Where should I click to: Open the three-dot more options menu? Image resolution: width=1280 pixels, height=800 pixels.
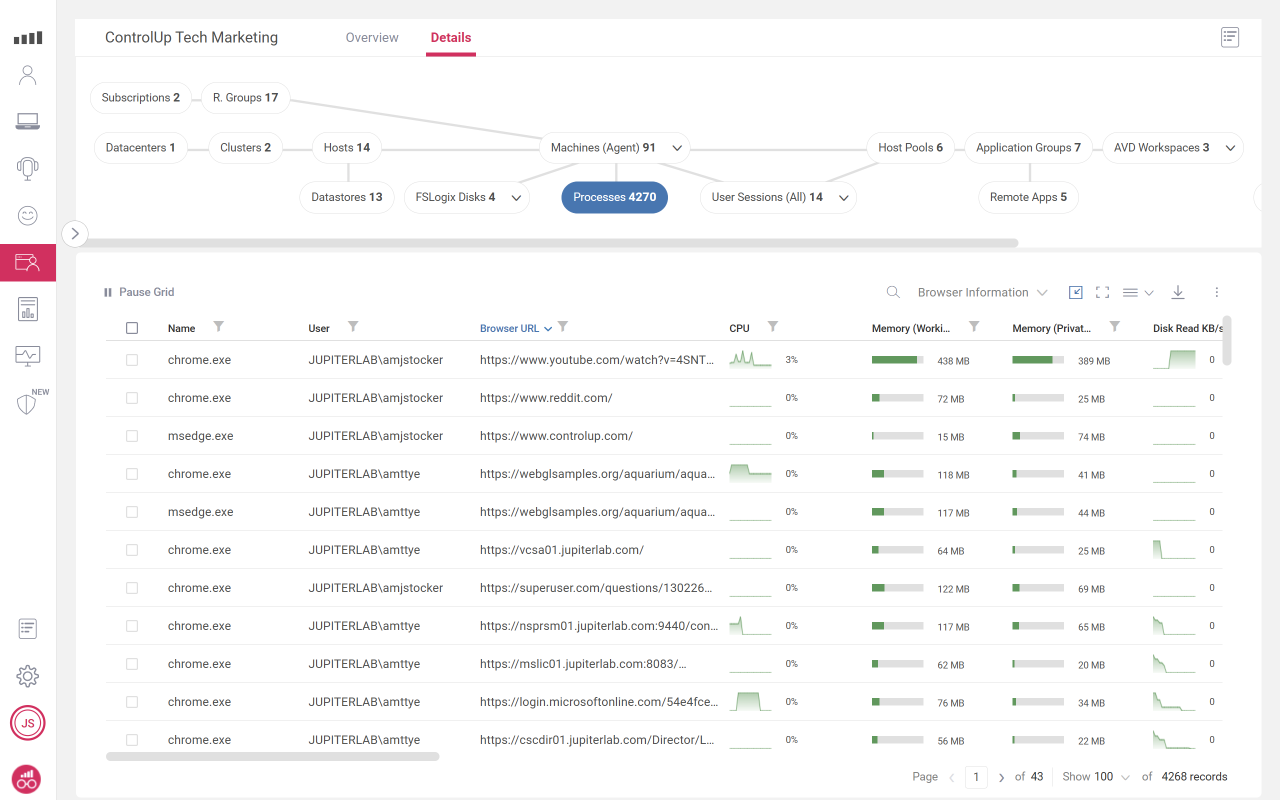1216,292
